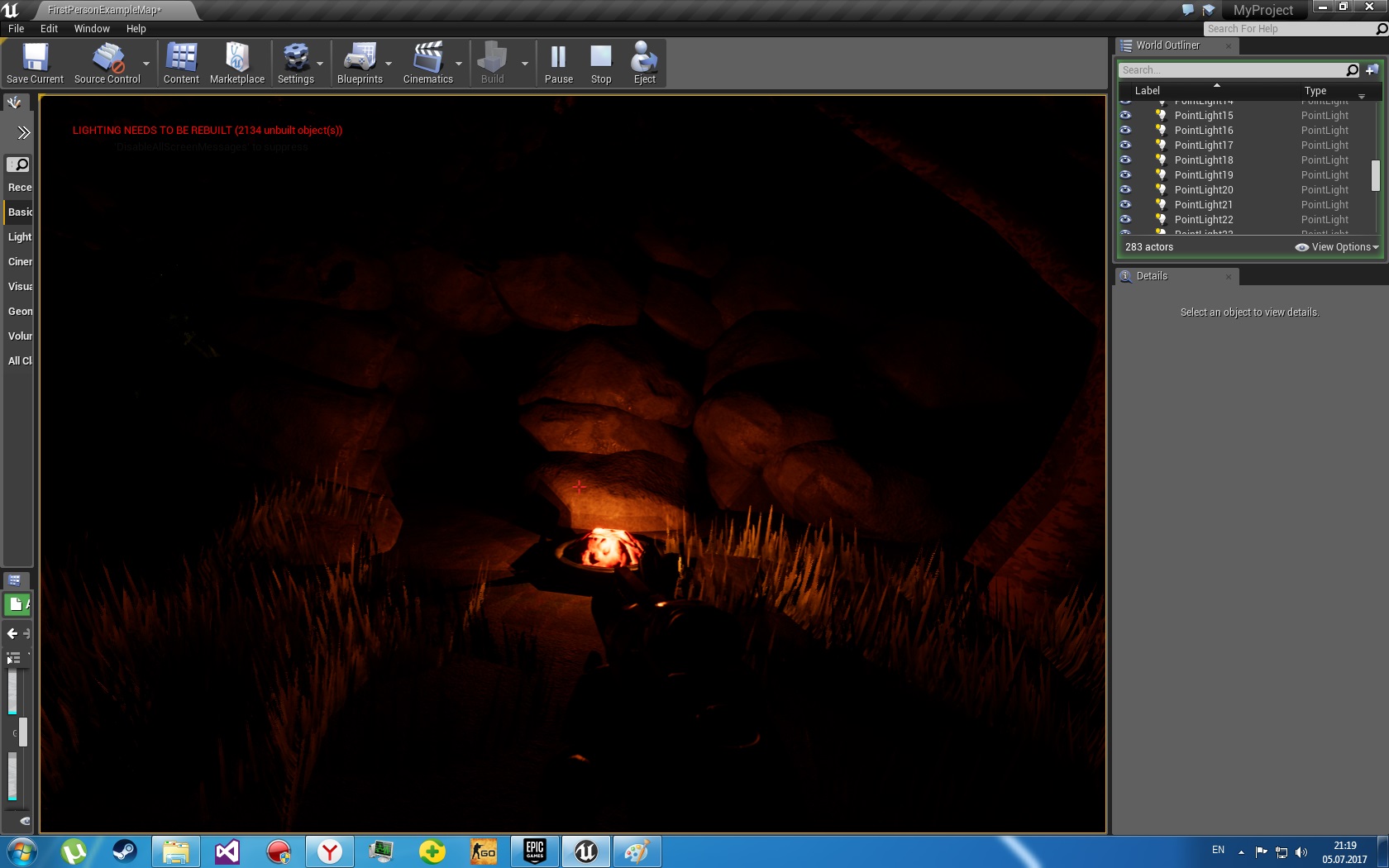The height and width of the screenshot is (868, 1389).
Task: Select the All Classes category in Modes panel
Action: (x=19, y=361)
